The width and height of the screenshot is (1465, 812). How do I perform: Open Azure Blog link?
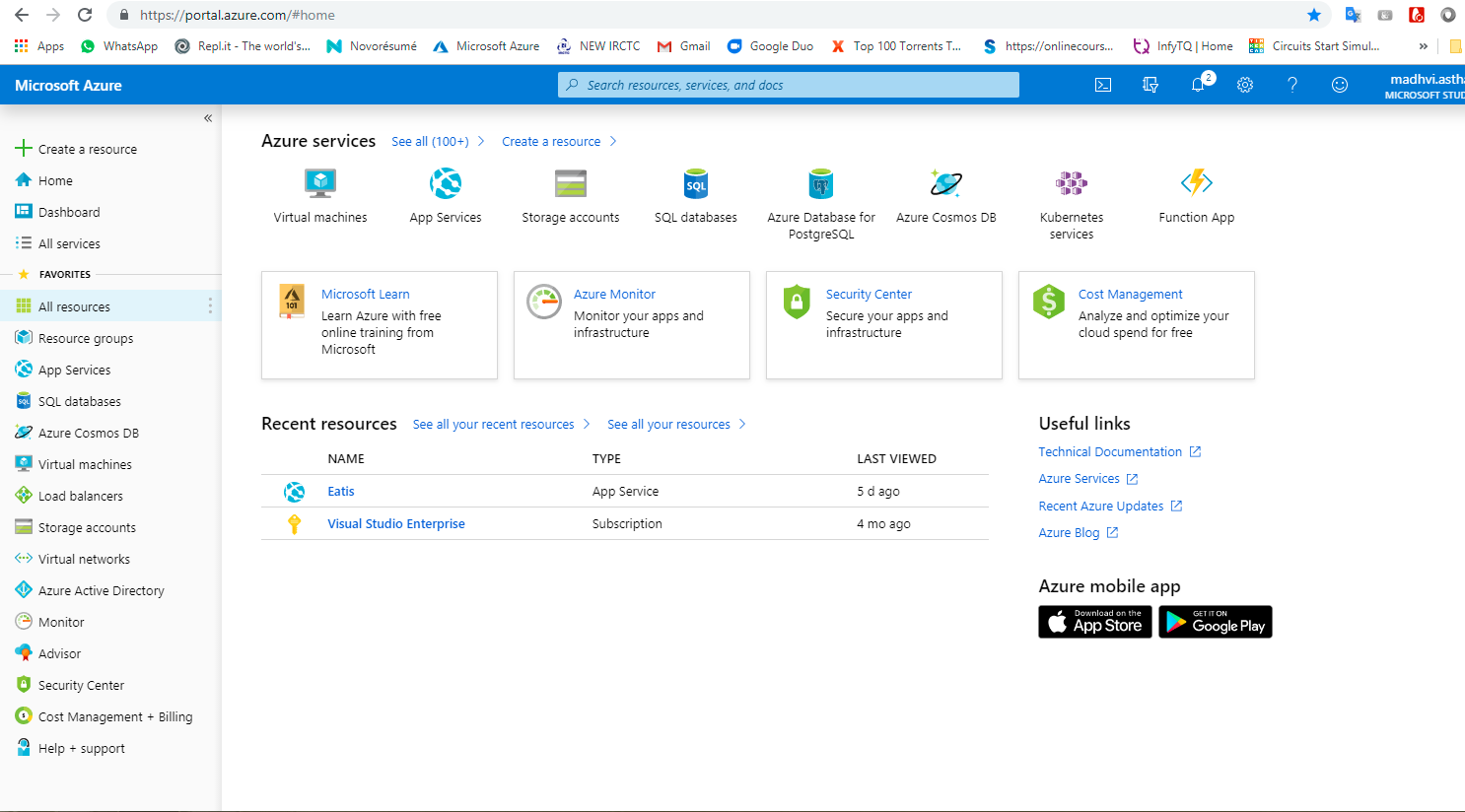pos(1069,533)
